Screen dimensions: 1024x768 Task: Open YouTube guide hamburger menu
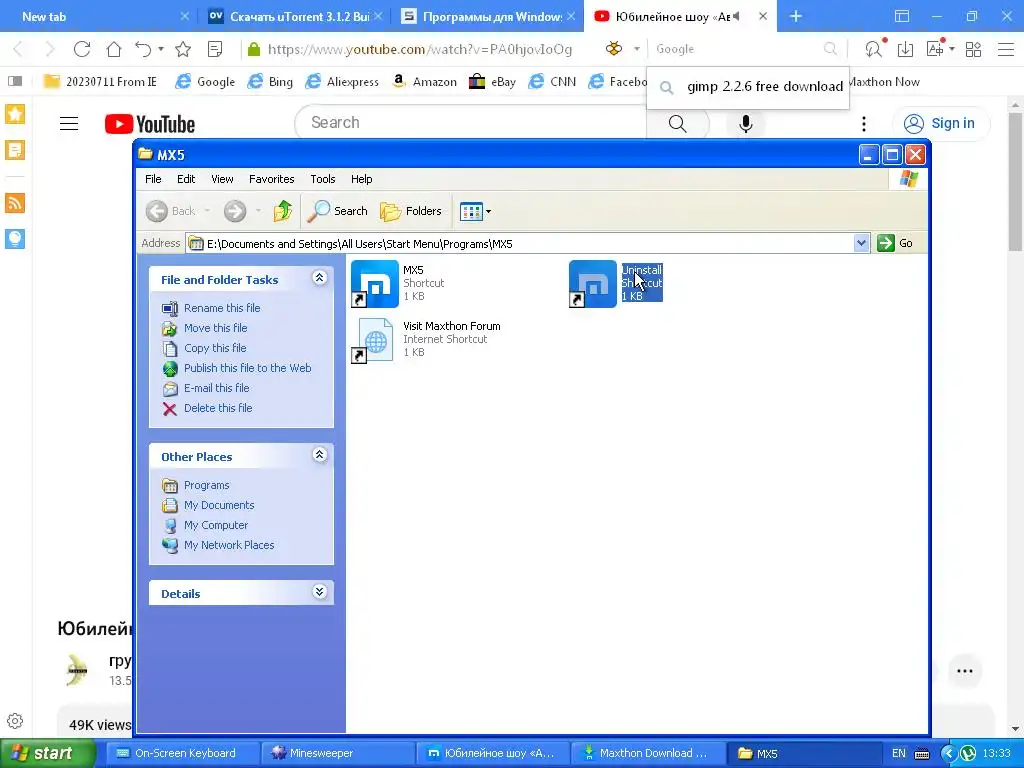point(69,123)
